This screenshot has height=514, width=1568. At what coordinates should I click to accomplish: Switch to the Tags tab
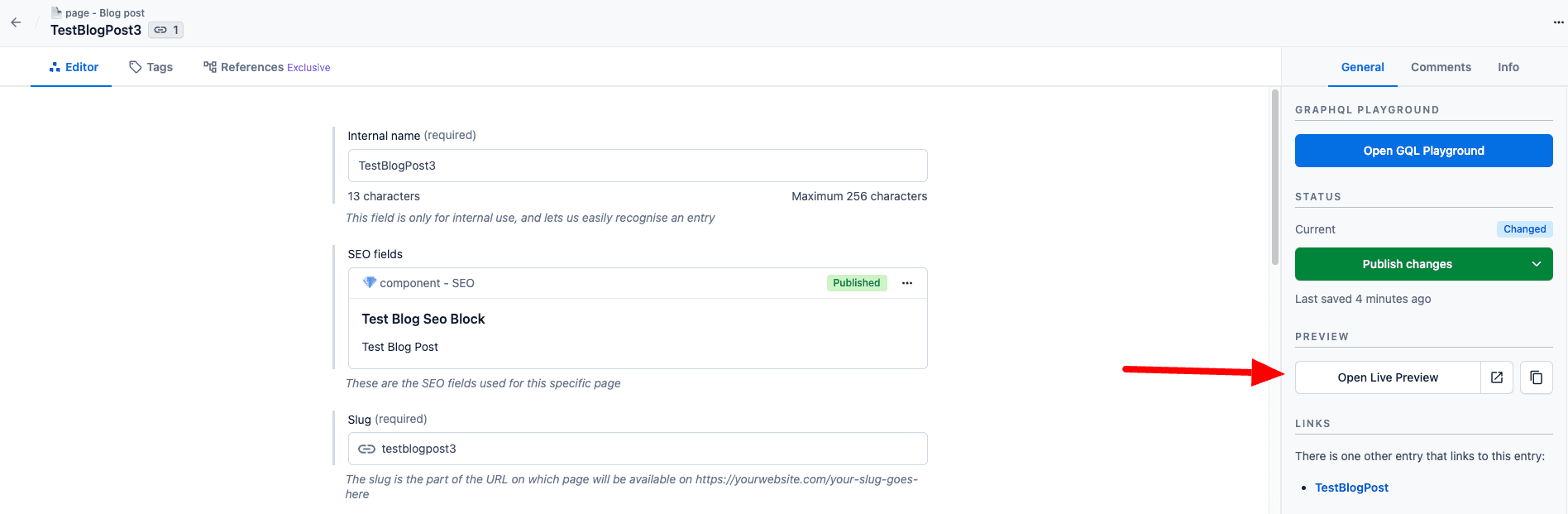pyautogui.click(x=151, y=67)
